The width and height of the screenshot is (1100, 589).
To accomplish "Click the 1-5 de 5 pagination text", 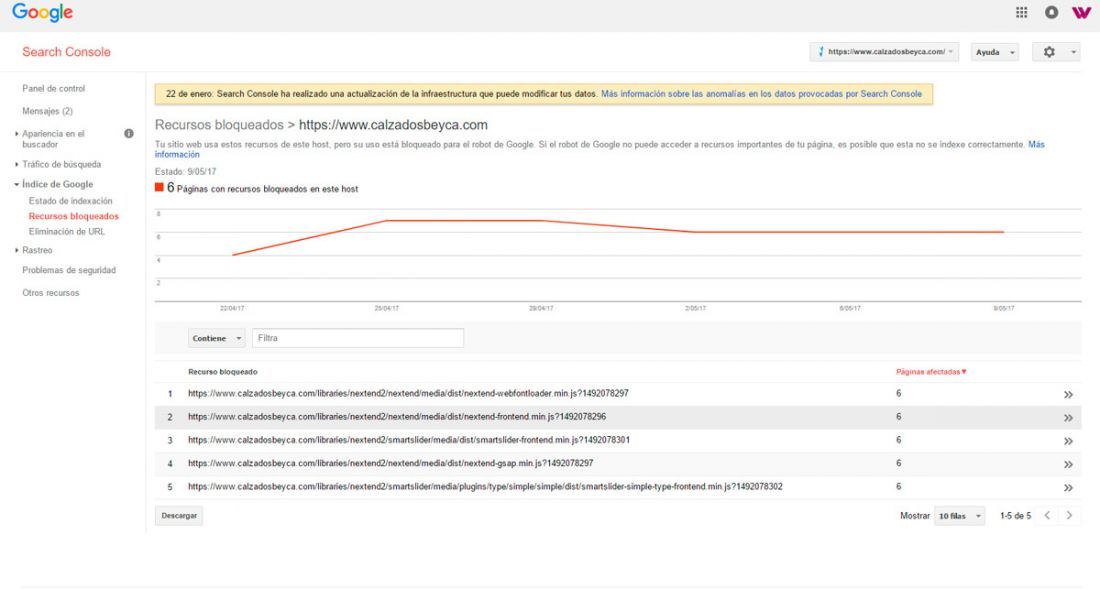I will point(1015,515).
